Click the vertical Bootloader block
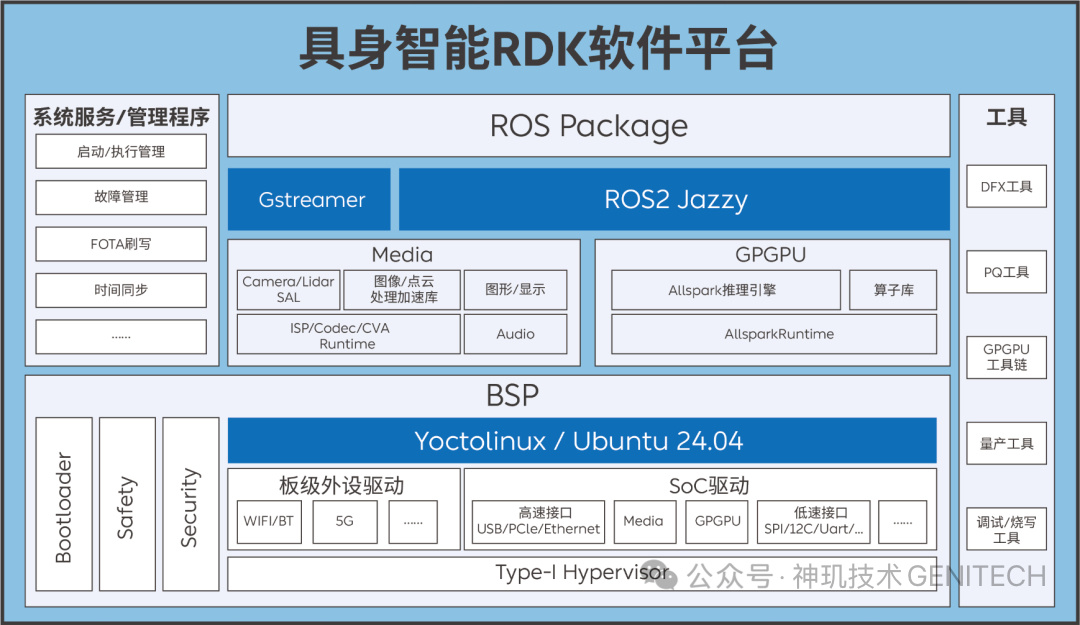The width and height of the screenshot is (1080, 625). coord(64,504)
